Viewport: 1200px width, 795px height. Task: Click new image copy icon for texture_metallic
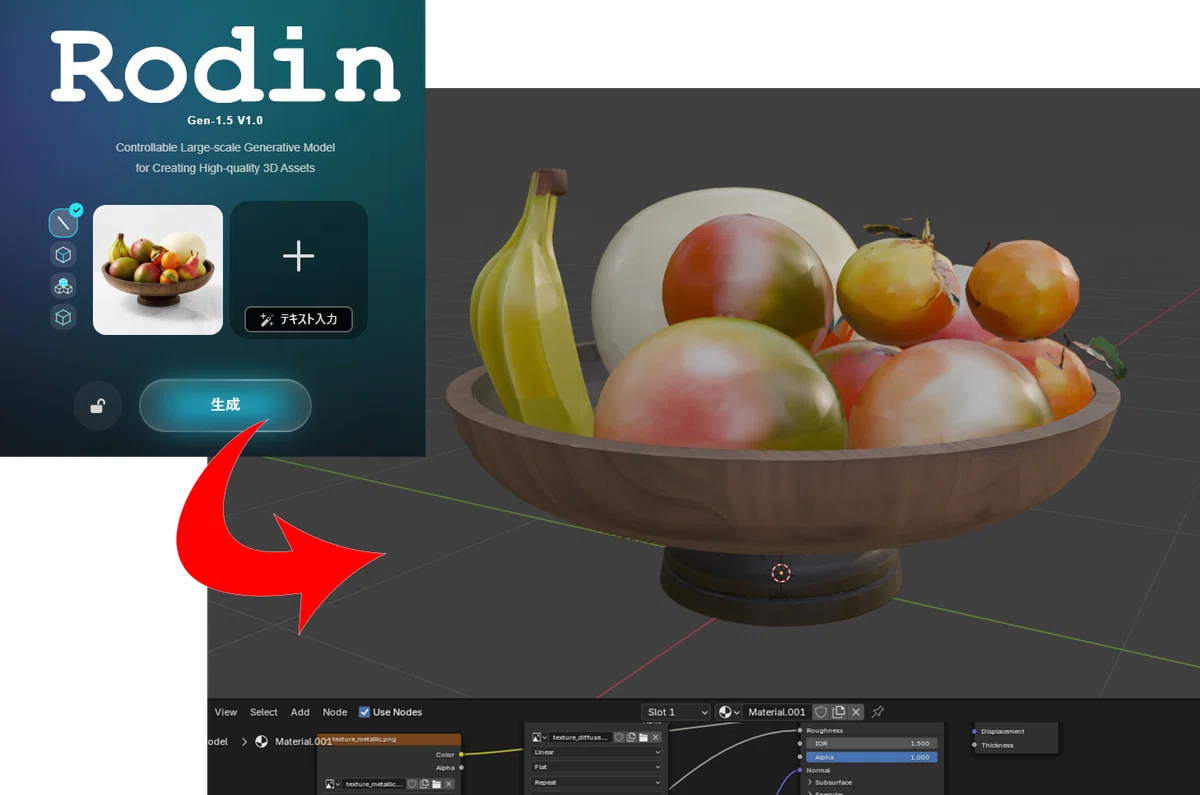pos(424,784)
